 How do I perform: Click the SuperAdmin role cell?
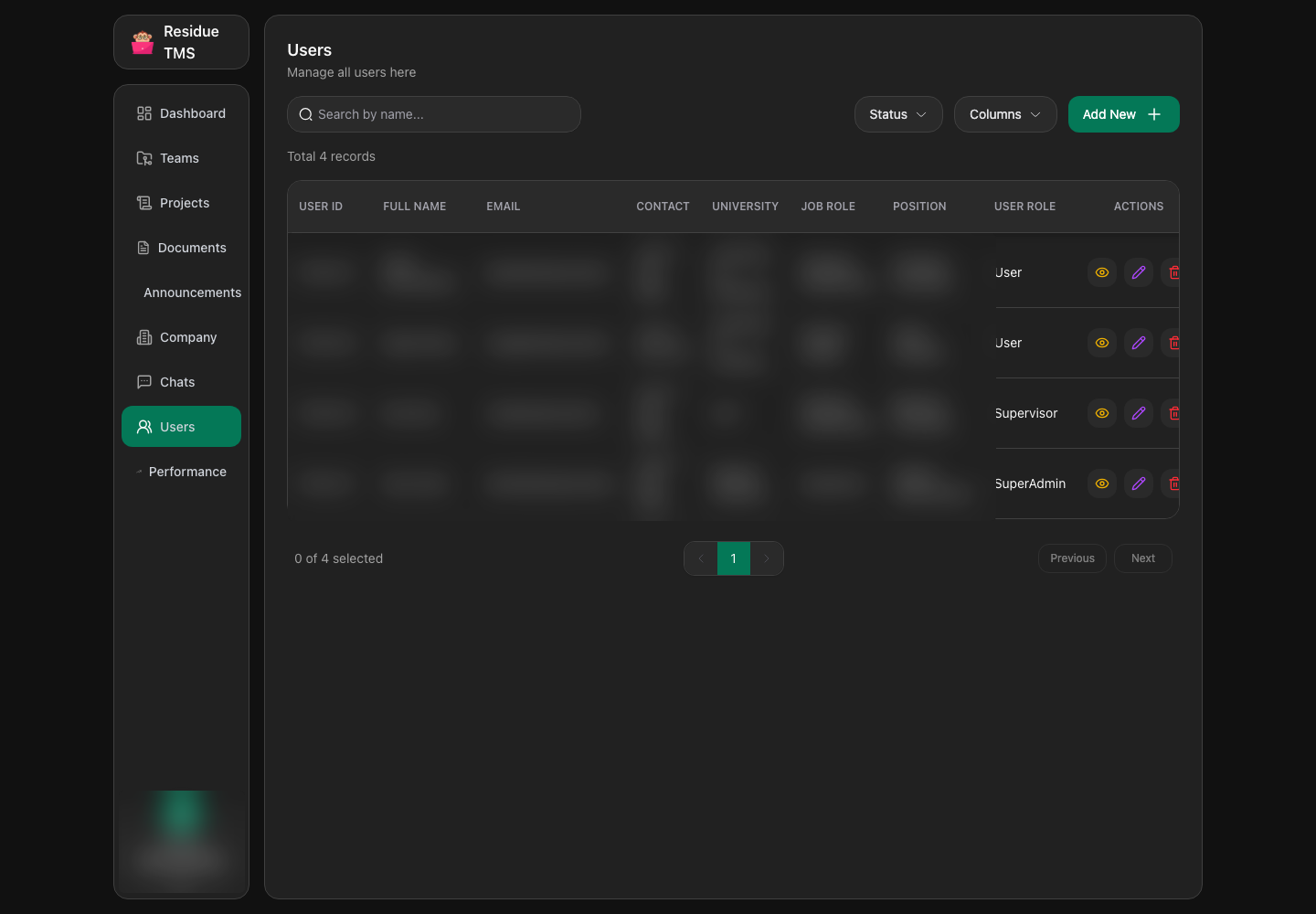[x=1031, y=484]
